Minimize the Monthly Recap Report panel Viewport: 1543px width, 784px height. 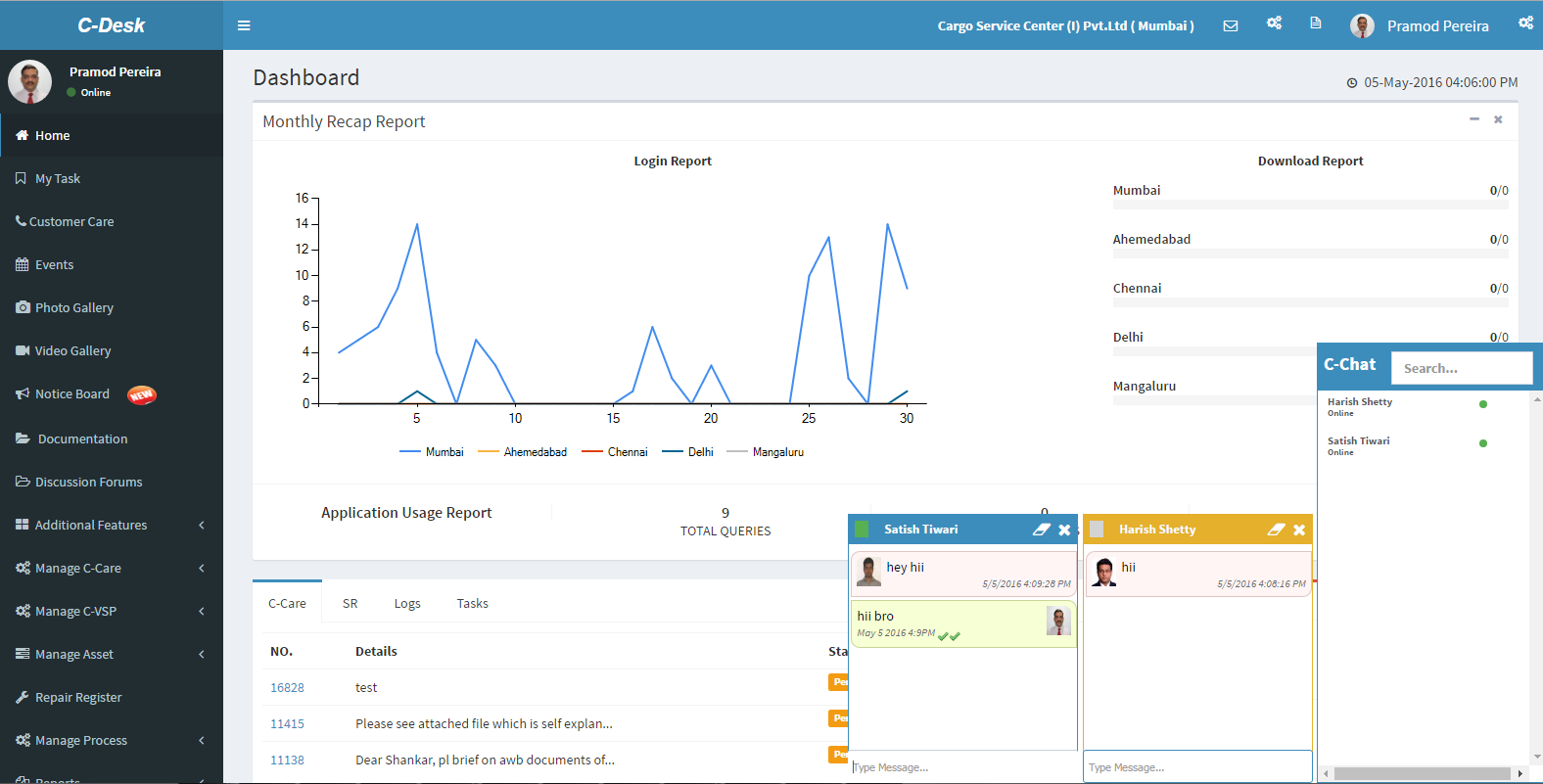pos(1474,119)
